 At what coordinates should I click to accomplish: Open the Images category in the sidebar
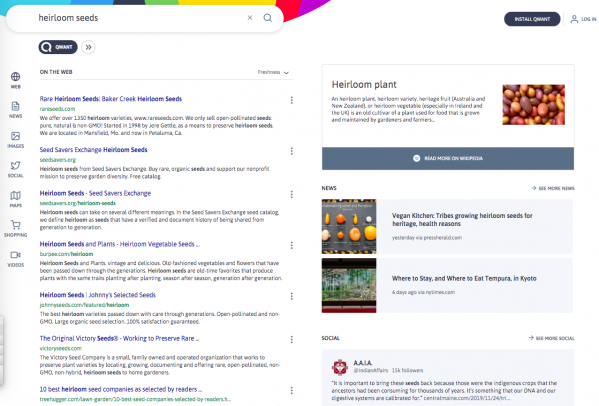[x=15, y=140]
